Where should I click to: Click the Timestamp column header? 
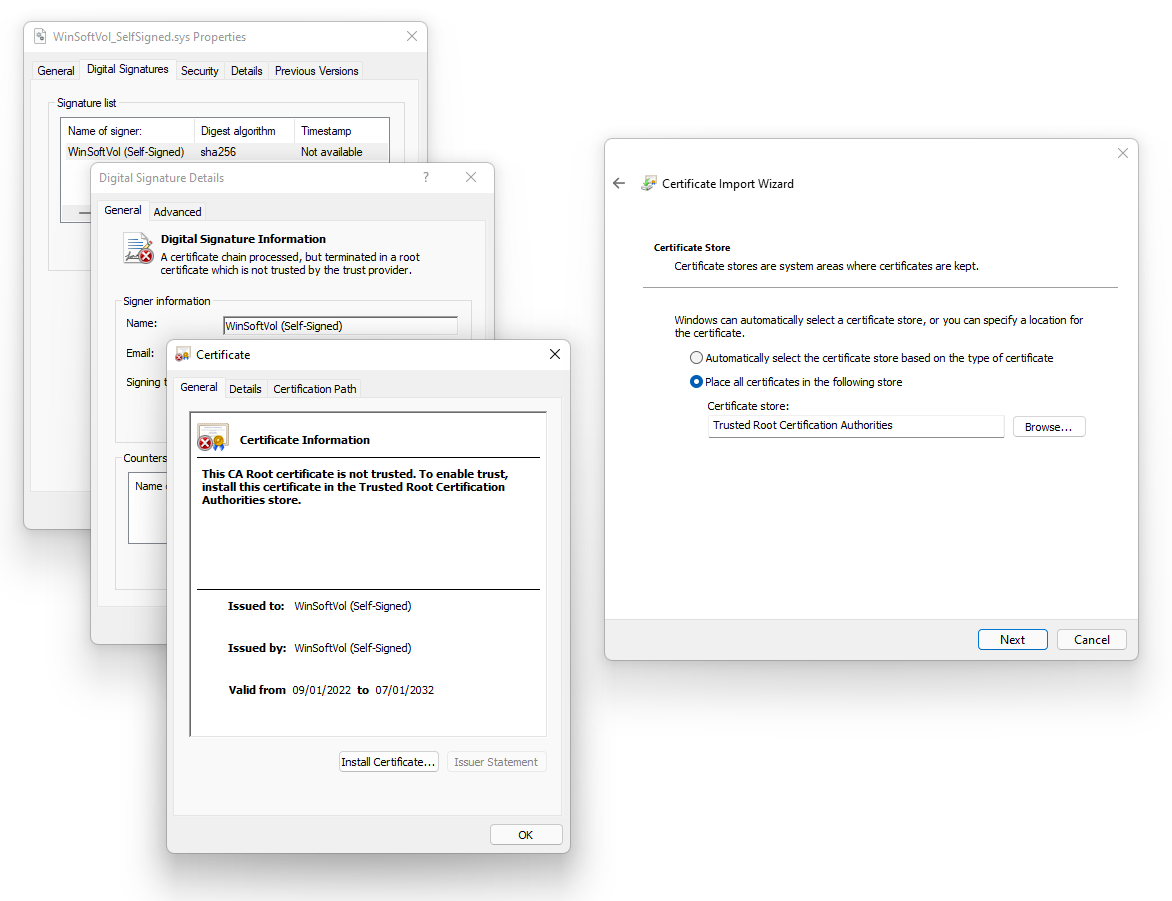pos(342,131)
